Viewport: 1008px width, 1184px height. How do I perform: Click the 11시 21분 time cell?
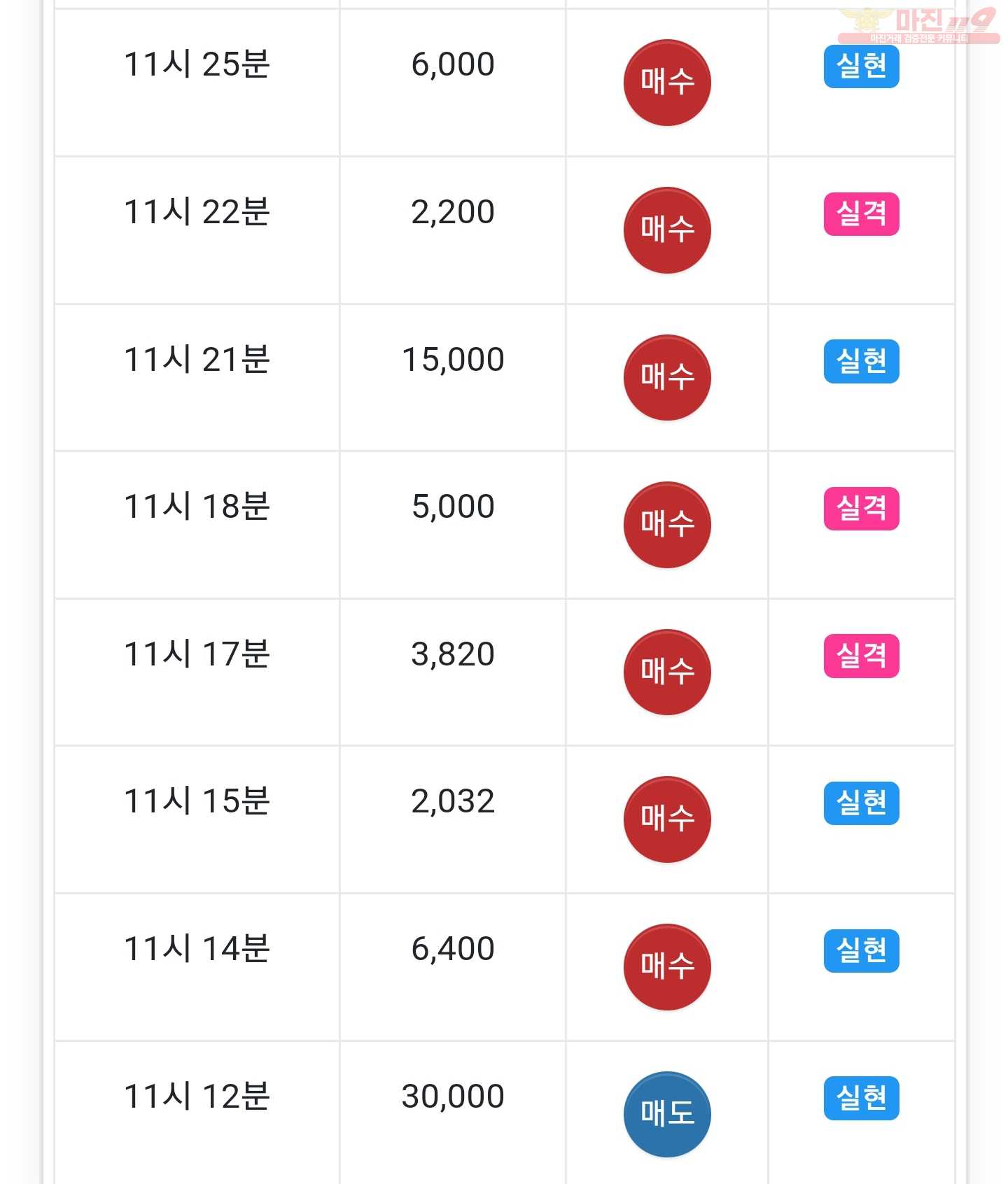click(x=197, y=378)
